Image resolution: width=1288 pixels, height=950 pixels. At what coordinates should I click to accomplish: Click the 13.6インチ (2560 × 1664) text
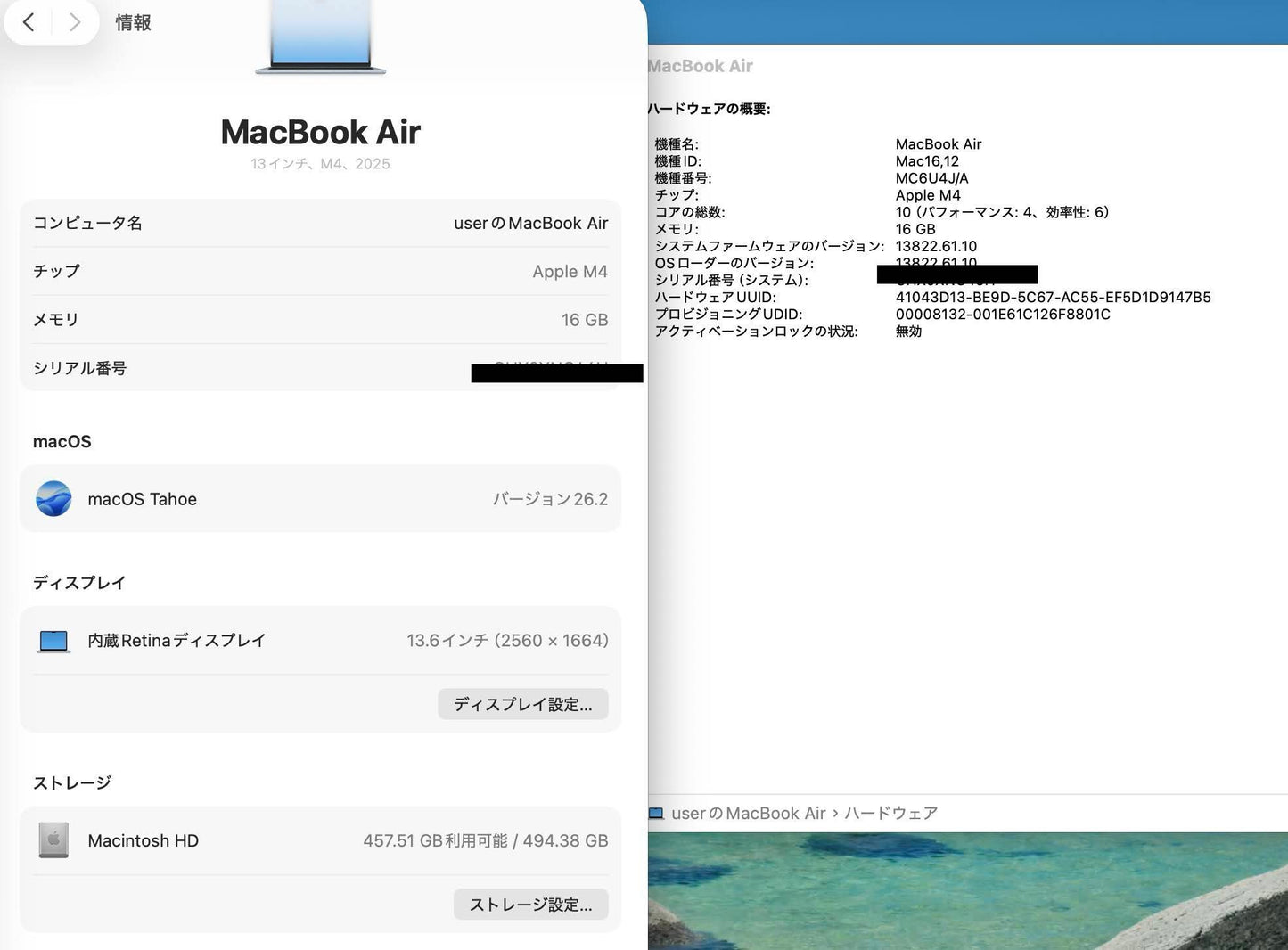tap(508, 641)
